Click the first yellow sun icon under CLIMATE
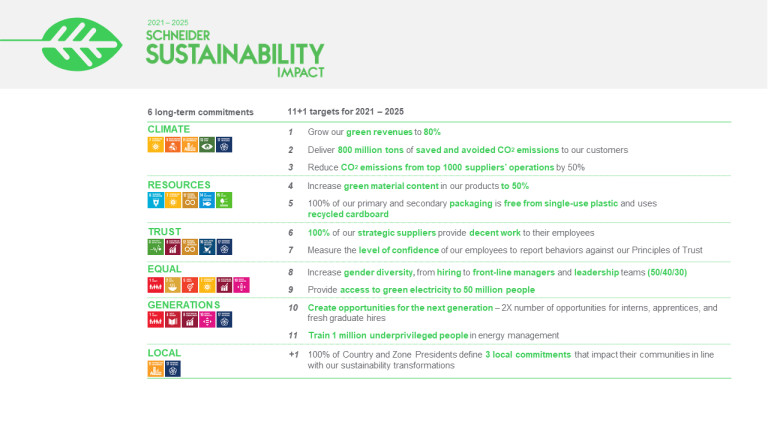This screenshot has width=768, height=432. pyautogui.click(x=155, y=145)
